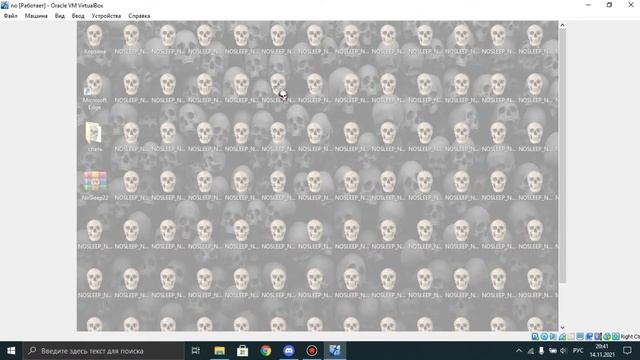Open the Файл menu

tap(11, 16)
